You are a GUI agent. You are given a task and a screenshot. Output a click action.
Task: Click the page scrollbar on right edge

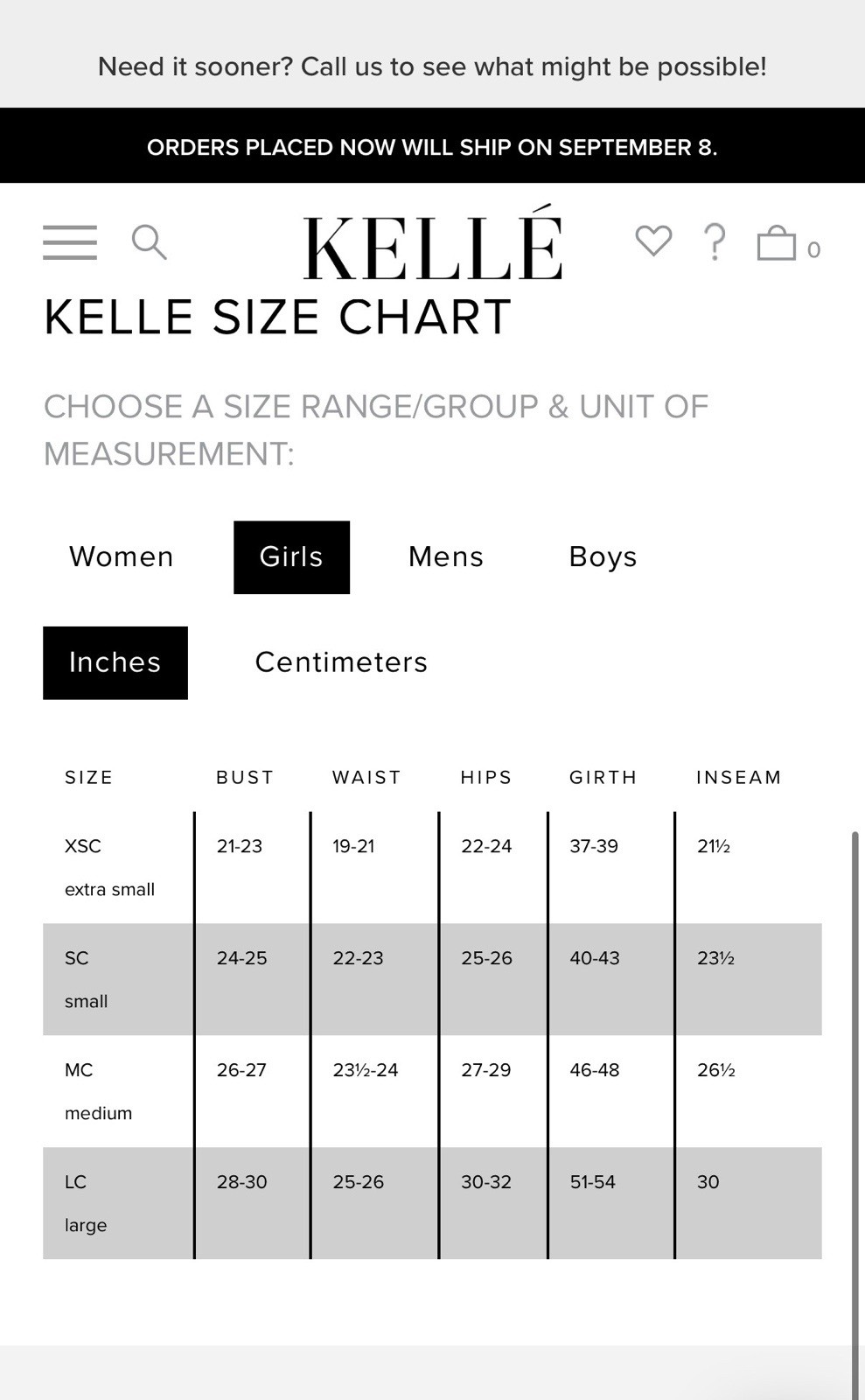pos(855,1111)
